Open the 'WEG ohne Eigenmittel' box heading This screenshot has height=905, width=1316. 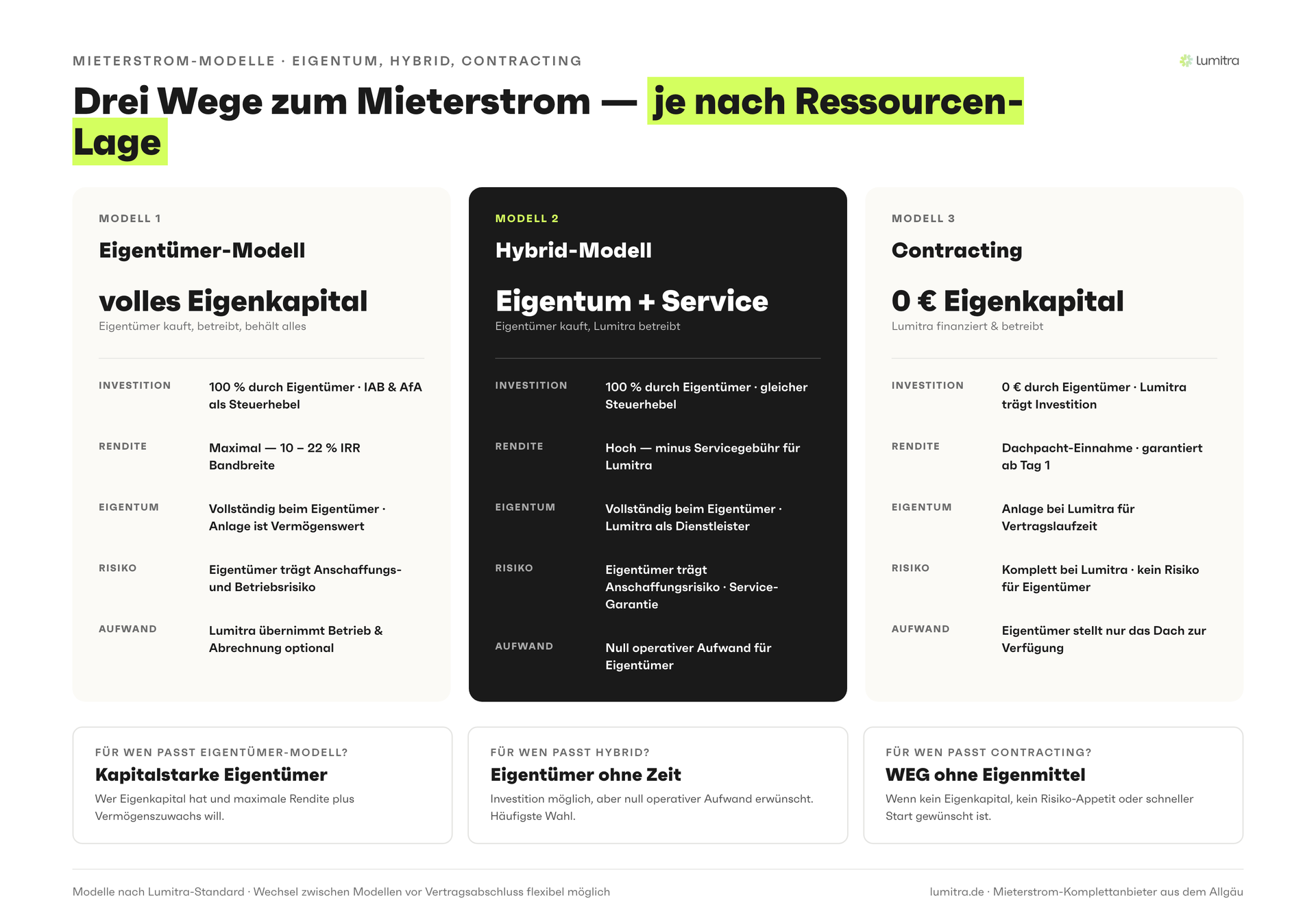(x=985, y=775)
